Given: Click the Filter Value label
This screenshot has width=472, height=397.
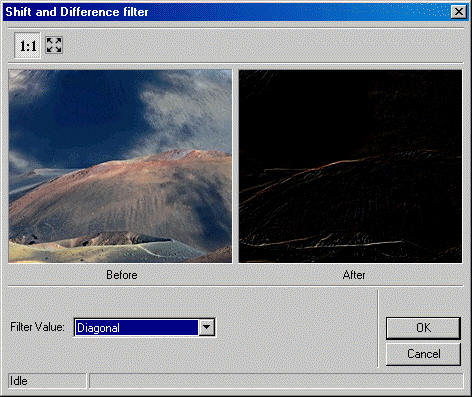Looking at the screenshot, I should tap(37, 327).
